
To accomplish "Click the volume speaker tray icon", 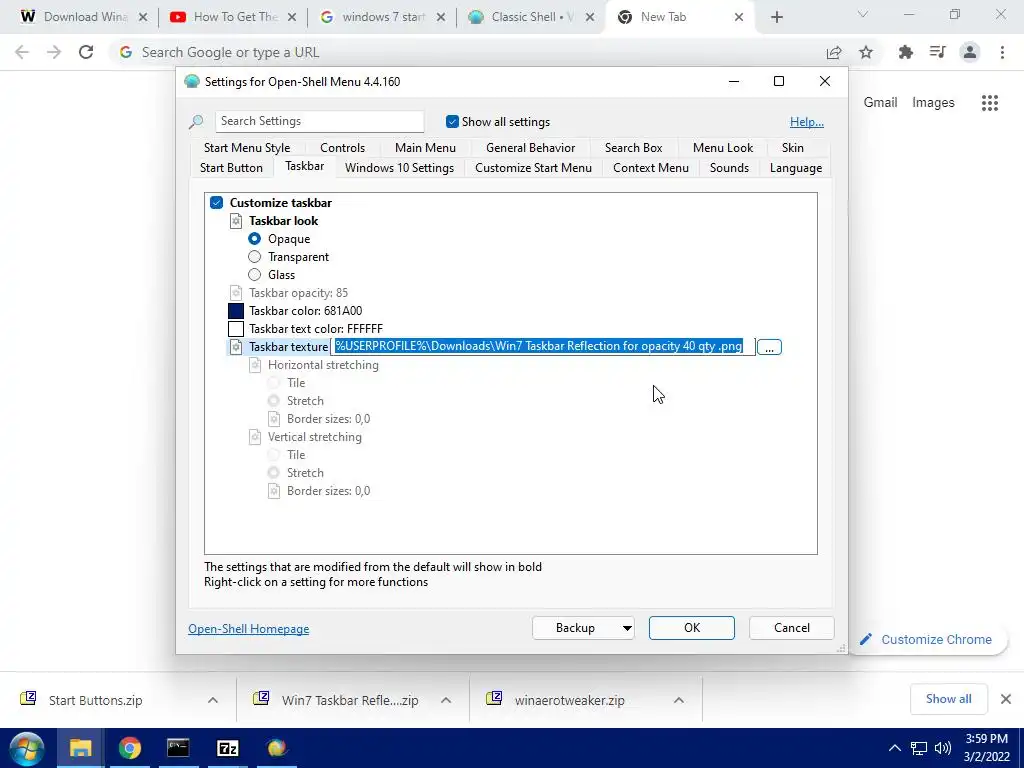I will 943,748.
